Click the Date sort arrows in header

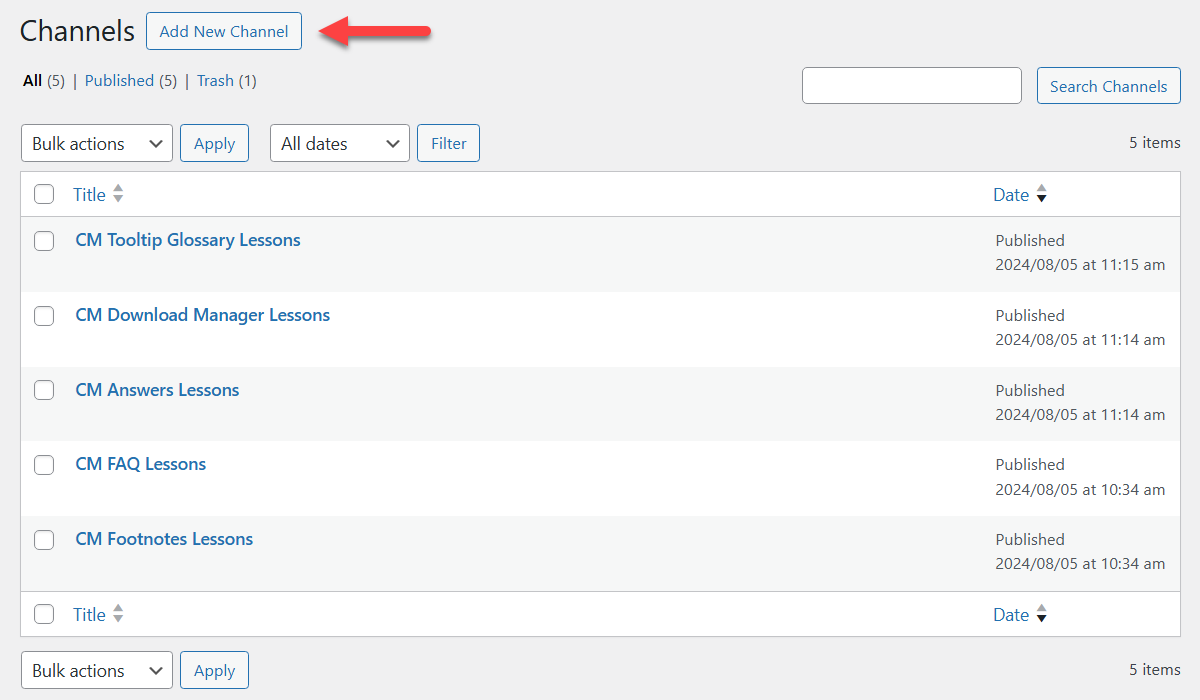click(1041, 194)
